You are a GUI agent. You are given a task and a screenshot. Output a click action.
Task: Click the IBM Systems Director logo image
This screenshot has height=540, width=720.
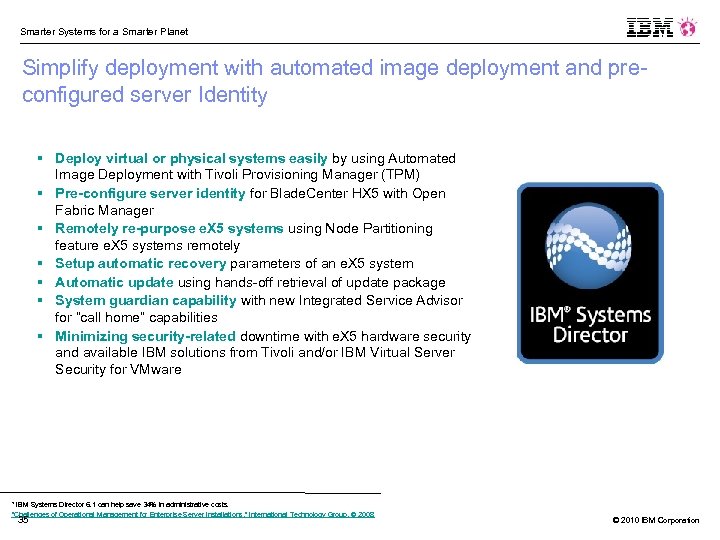(x=590, y=273)
